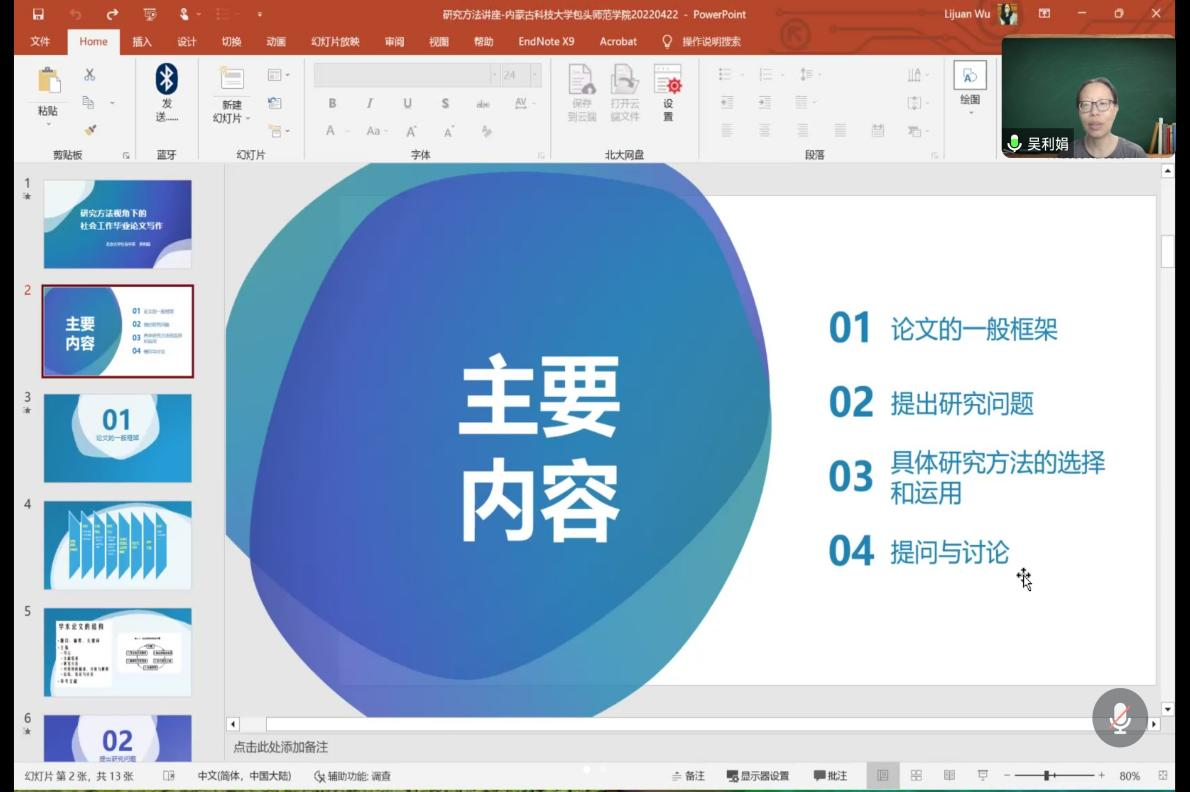Expand the 新建幻灯片 dropdown arrow
The height and width of the screenshot is (792, 1190).
point(248,119)
